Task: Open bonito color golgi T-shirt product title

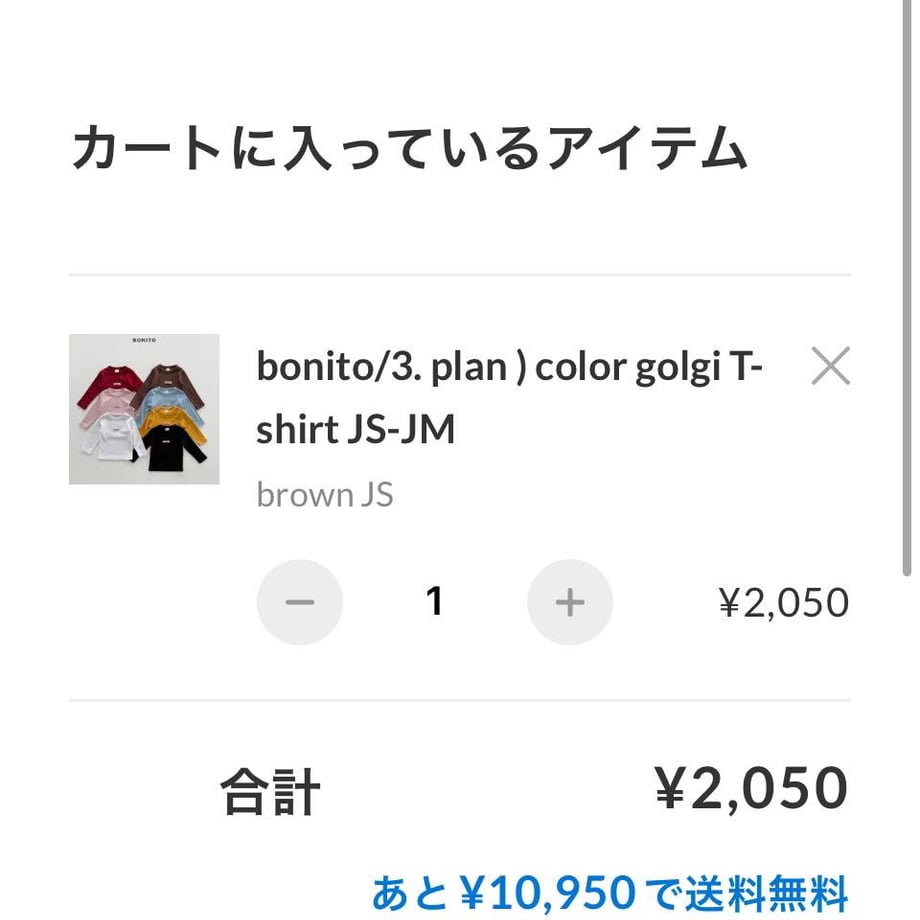Action: tap(509, 398)
